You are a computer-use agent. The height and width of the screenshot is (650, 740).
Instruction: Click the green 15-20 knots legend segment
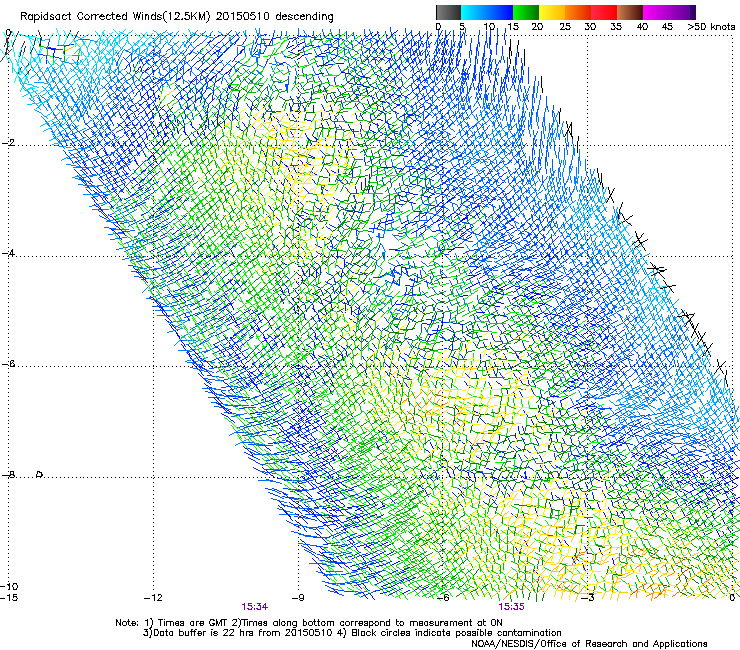[x=526, y=12]
